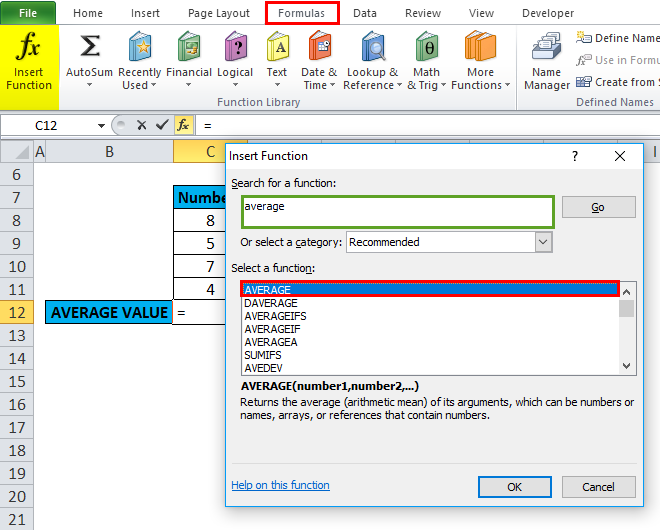The height and width of the screenshot is (530, 660).
Task: Switch to the Page Layout tab
Action: (219, 13)
